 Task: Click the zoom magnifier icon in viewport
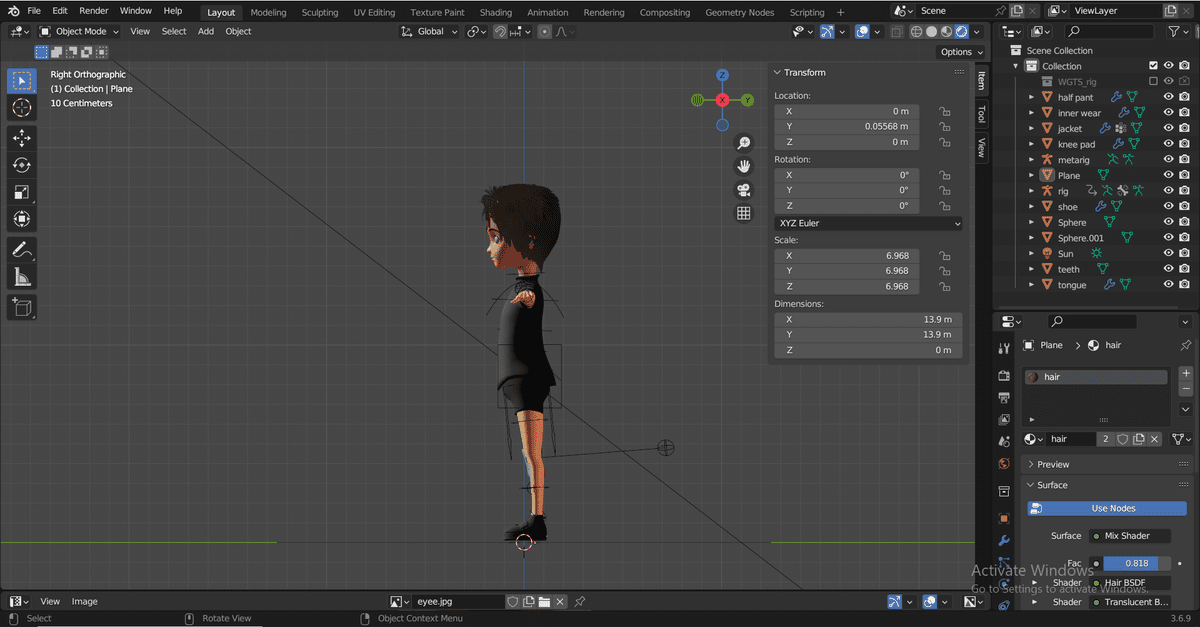(744, 144)
